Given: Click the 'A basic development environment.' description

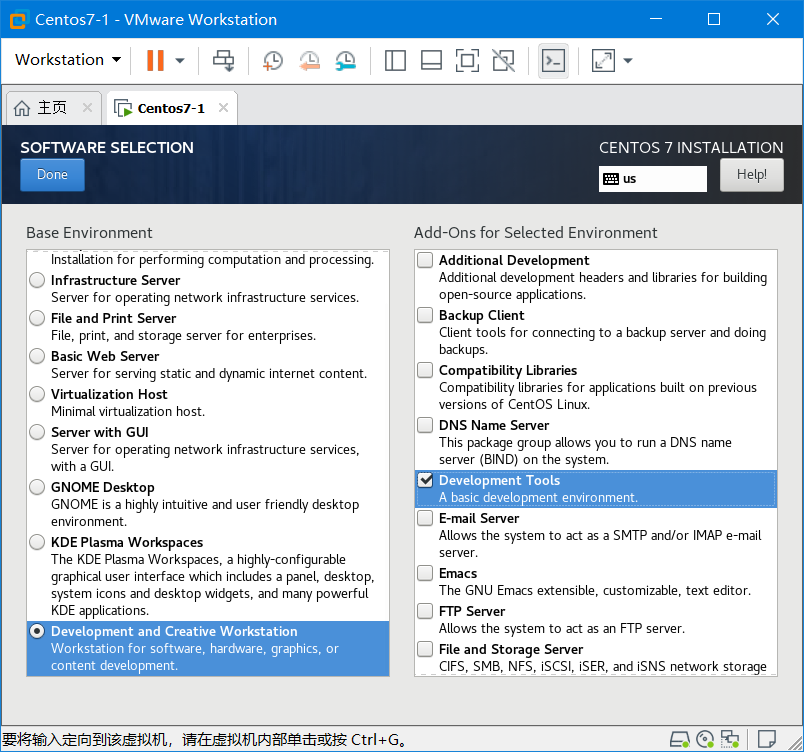Looking at the screenshot, I should coord(538,497).
